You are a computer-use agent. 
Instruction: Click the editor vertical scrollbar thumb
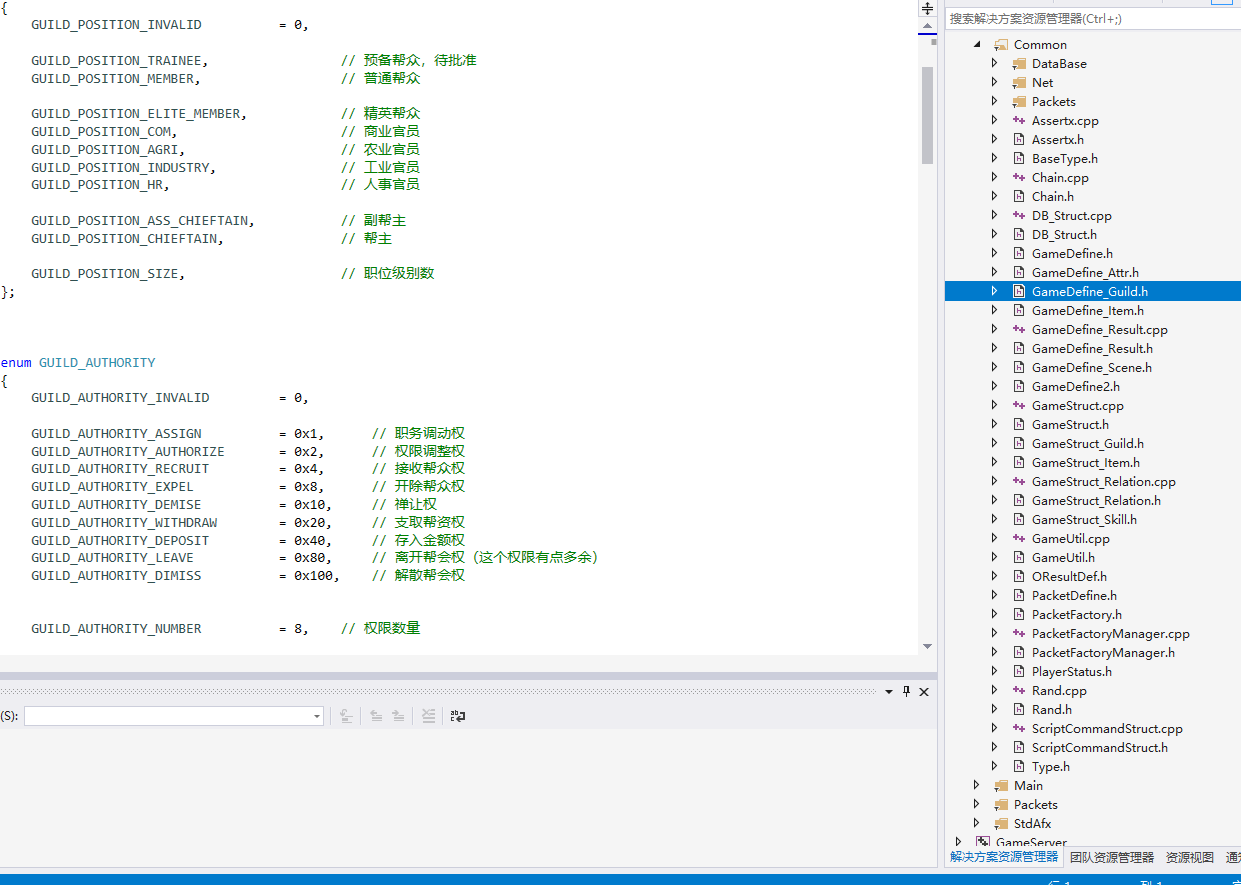pyautogui.click(x=927, y=115)
